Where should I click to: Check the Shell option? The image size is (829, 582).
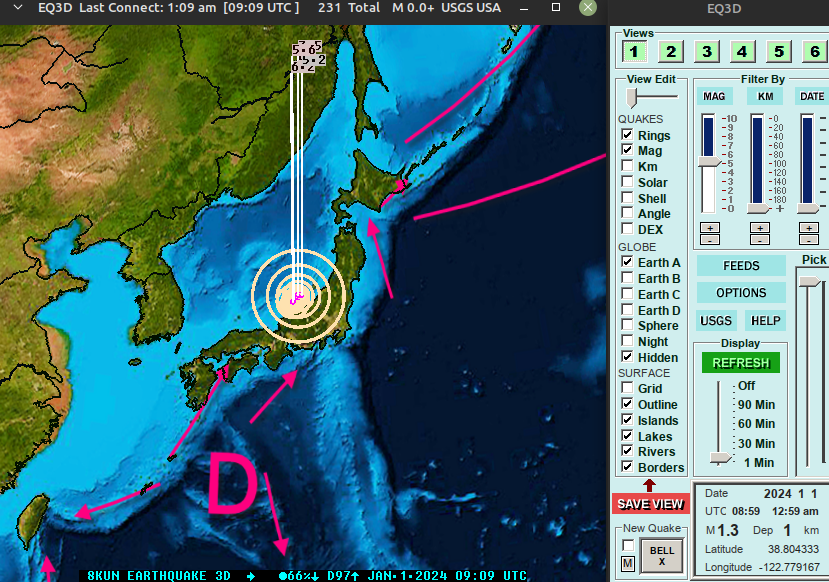point(627,198)
